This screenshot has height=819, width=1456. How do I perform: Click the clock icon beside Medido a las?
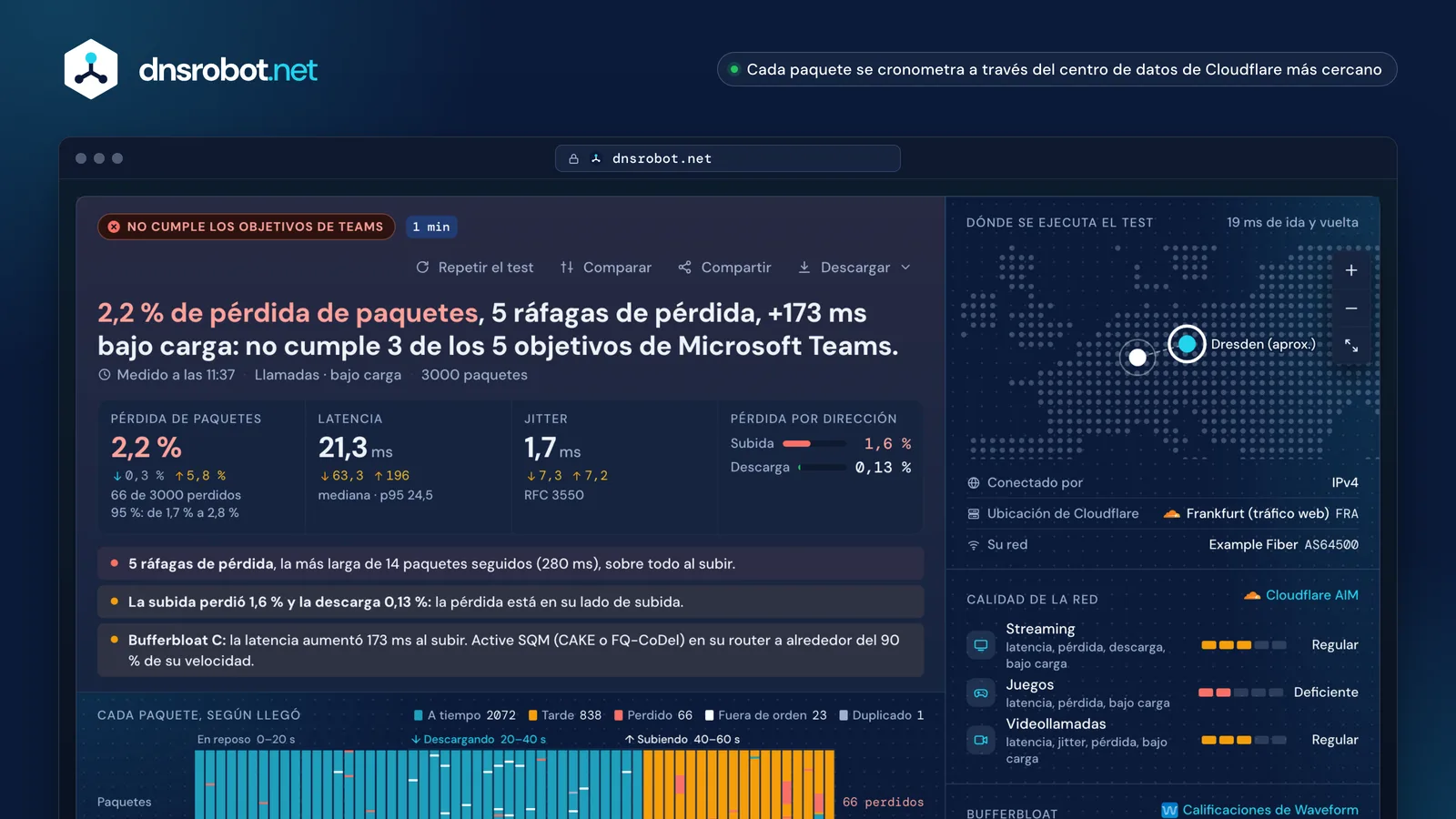tap(105, 375)
